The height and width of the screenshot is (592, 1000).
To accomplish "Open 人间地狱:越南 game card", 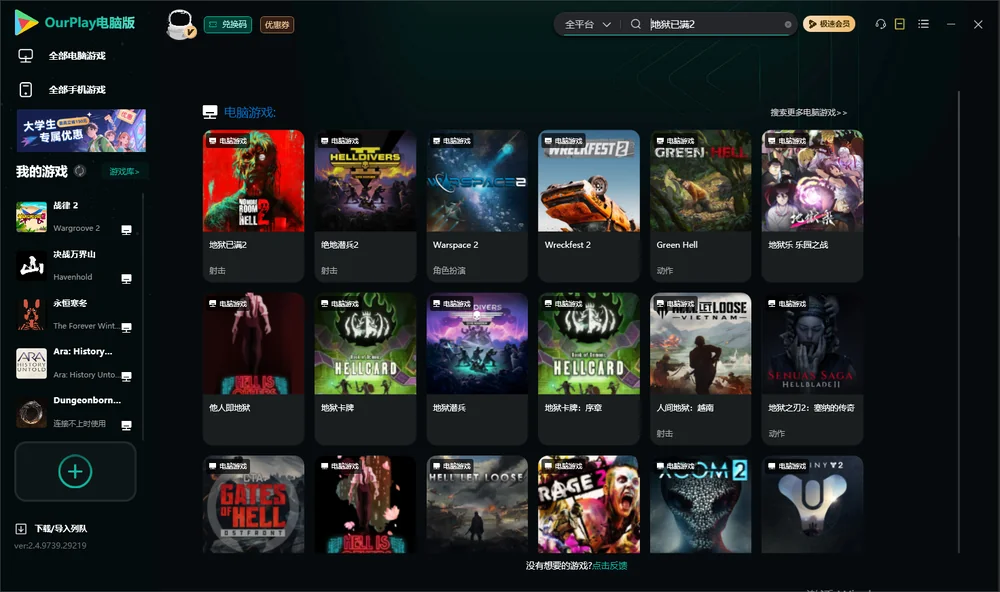I will click(701, 369).
